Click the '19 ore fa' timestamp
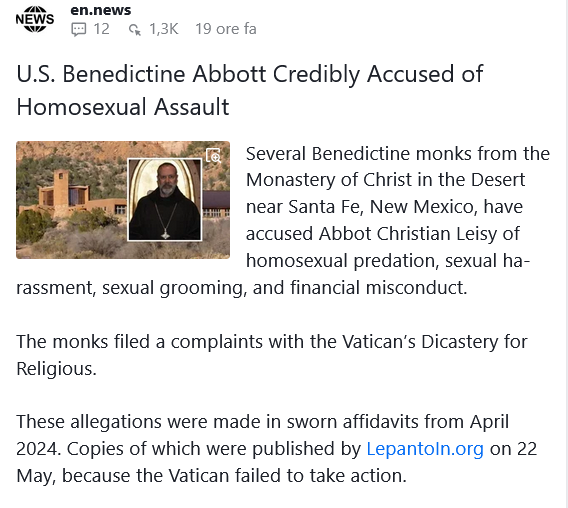Screen dimensions: 568x508 pos(226,29)
